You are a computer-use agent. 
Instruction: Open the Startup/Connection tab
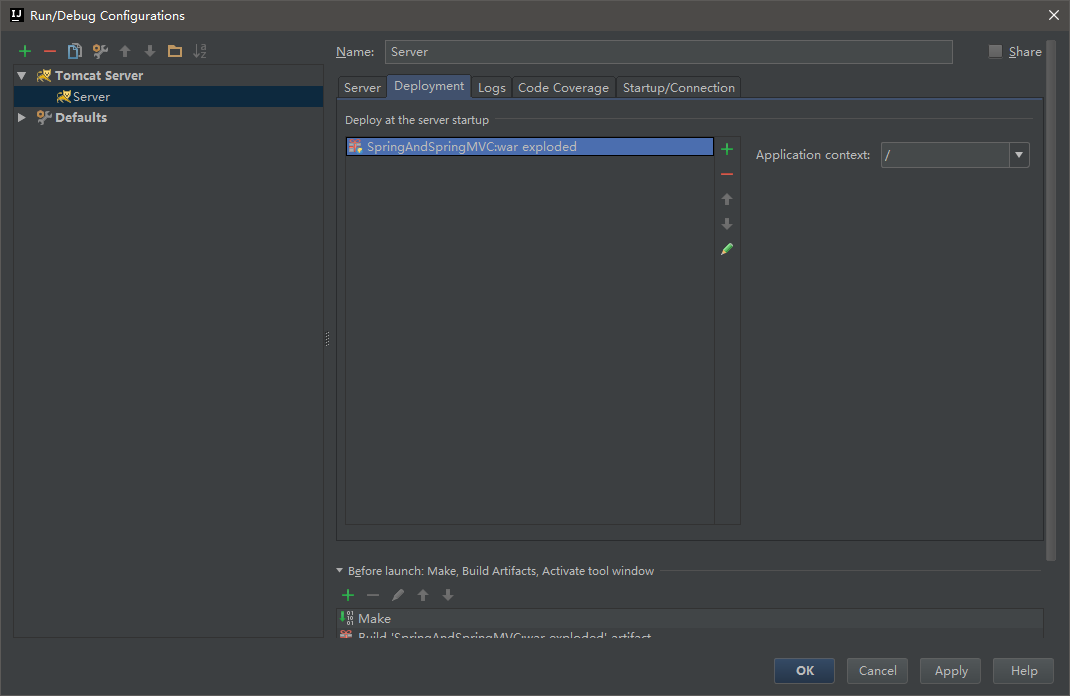(679, 87)
